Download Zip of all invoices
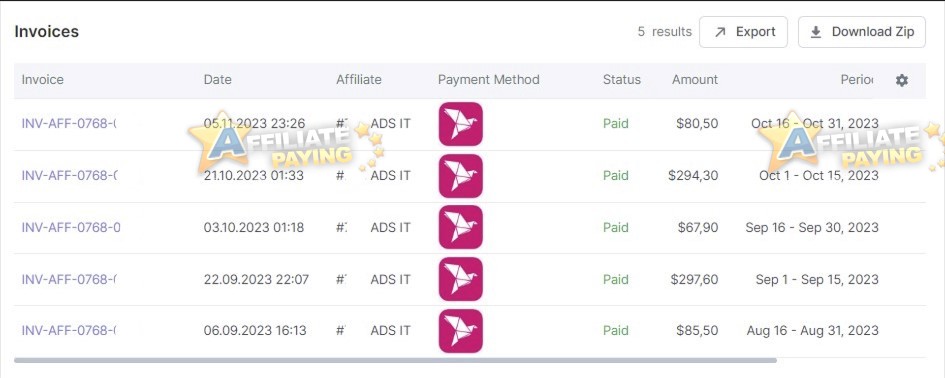 (862, 32)
